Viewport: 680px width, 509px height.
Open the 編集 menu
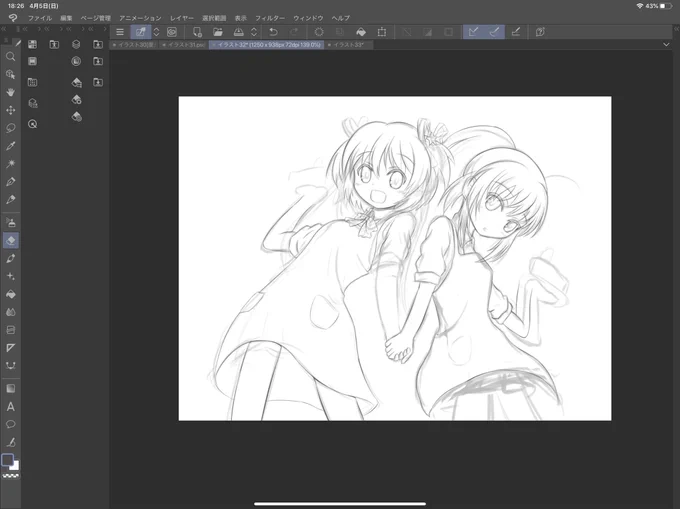click(x=66, y=18)
